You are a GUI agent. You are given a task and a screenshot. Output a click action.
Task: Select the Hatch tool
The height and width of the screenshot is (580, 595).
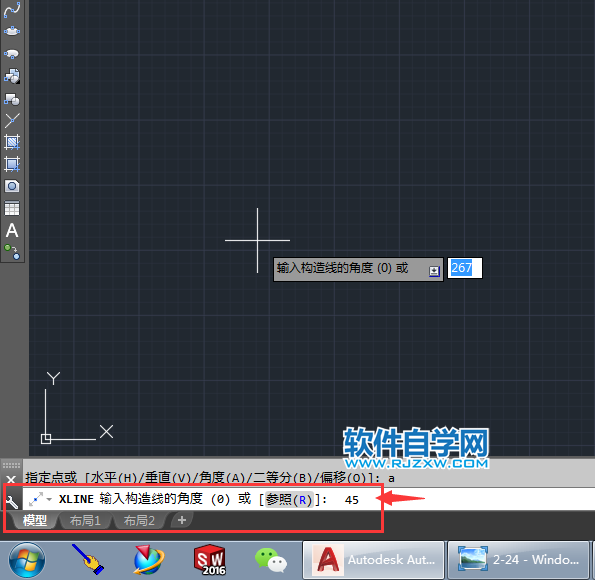tap(12, 142)
